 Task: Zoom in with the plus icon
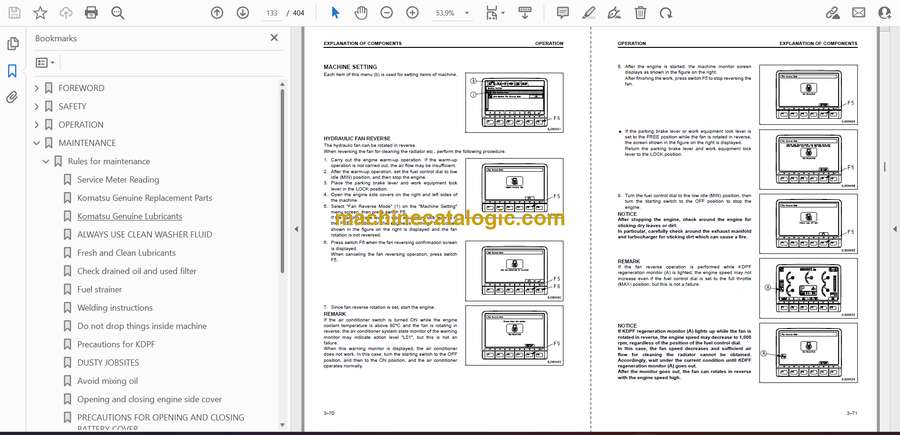tap(412, 13)
